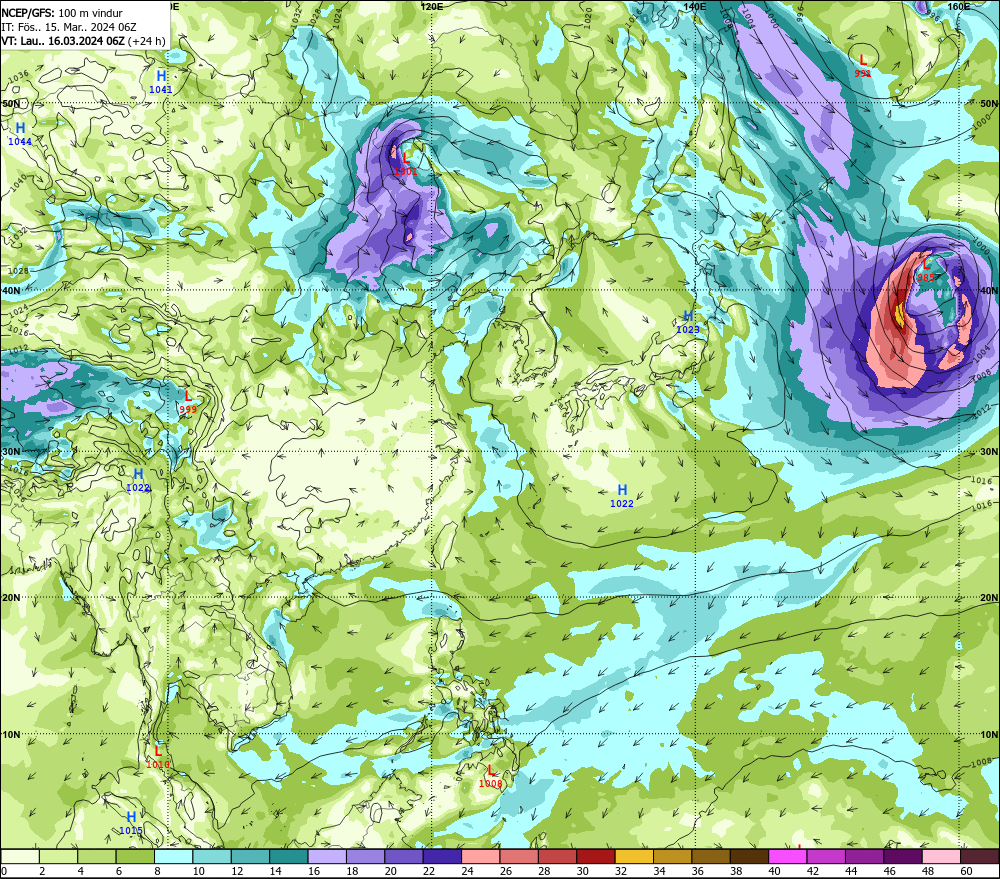
Task: Click the teal 14–16 legend swatch
Action: click(289, 856)
